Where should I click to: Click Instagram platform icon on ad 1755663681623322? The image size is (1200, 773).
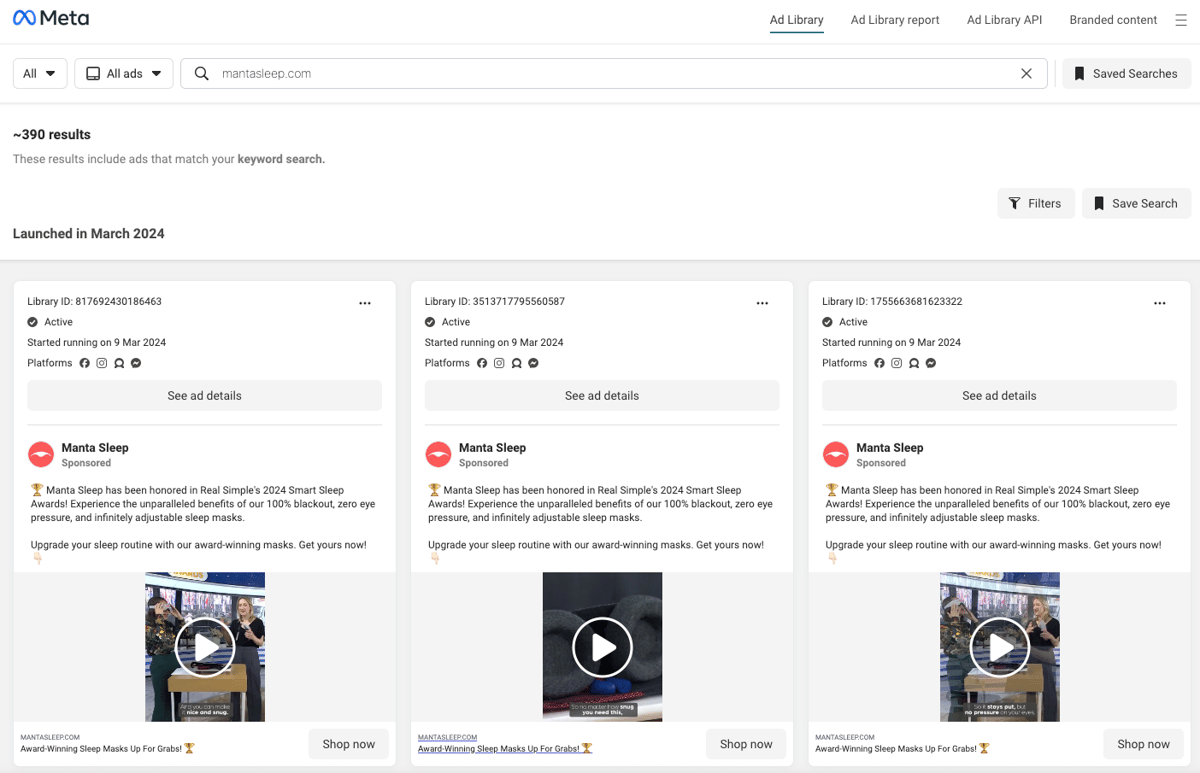[x=896, y=363]
